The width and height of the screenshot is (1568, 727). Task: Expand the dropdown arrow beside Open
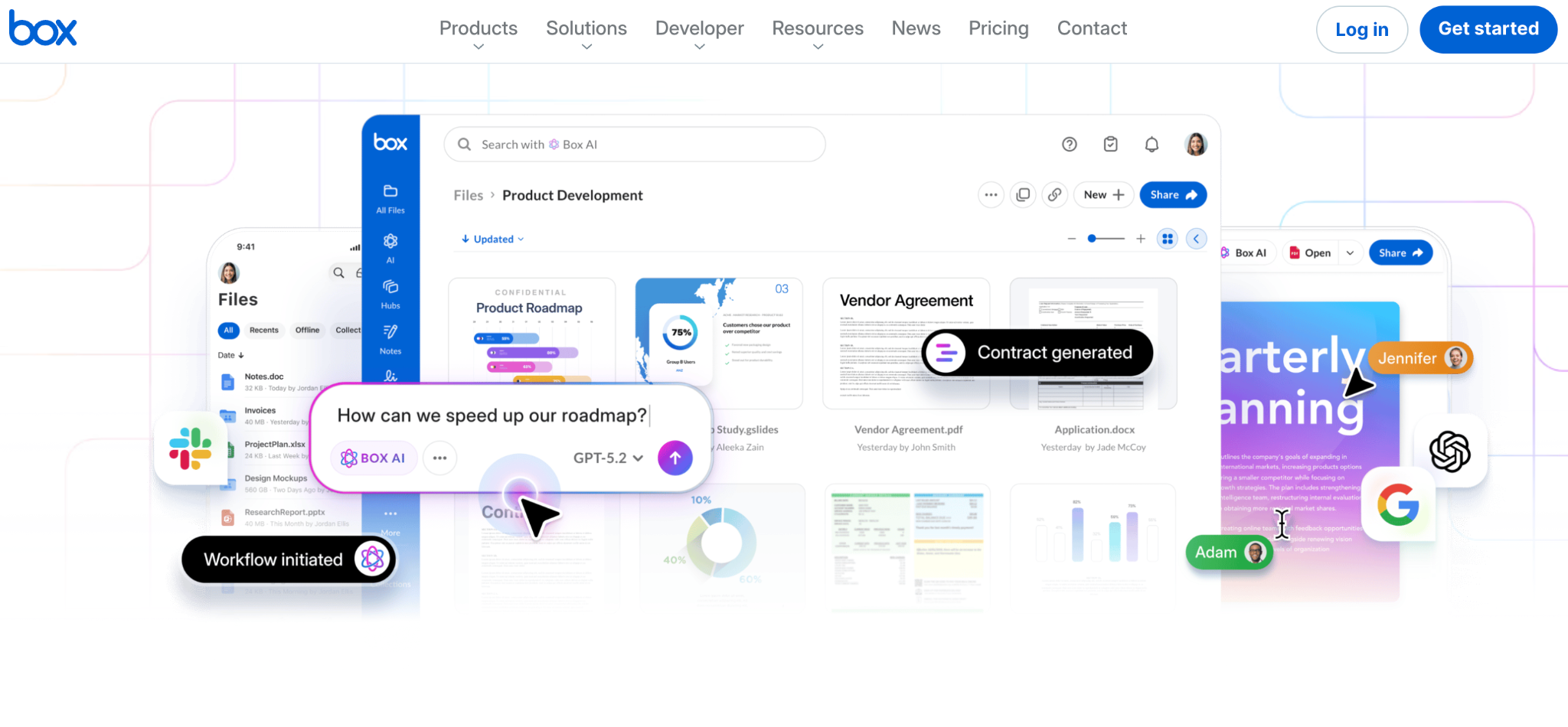pyautogui.click(x=1350, y=253)
